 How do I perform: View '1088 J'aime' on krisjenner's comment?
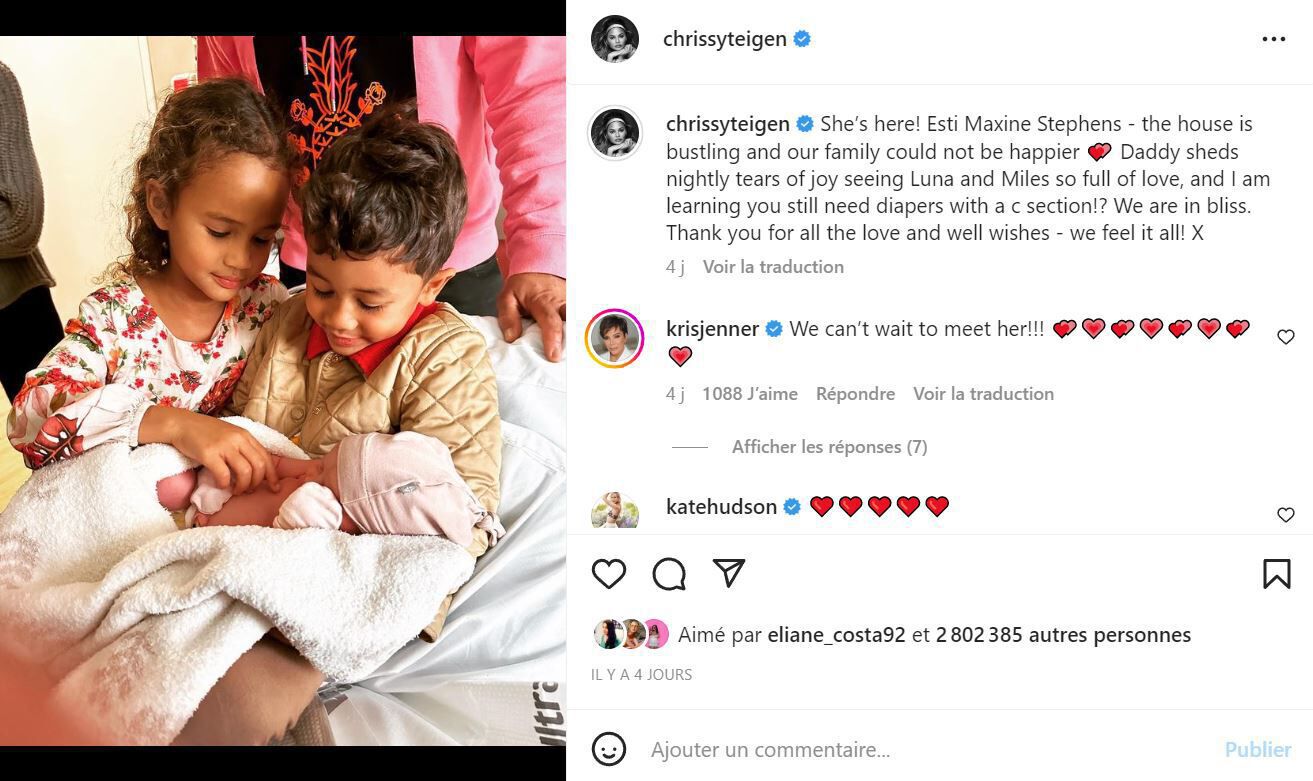point(750,394)
